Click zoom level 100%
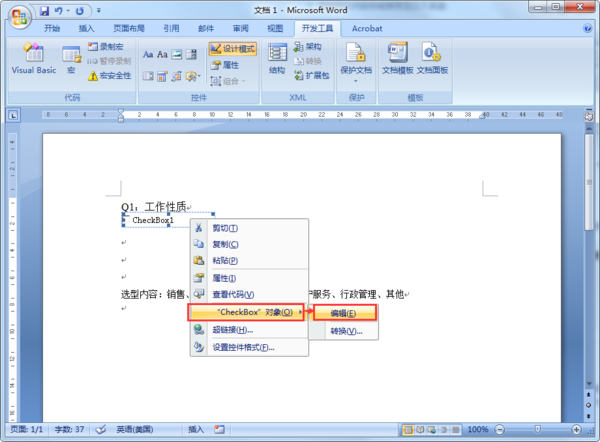The width and height of the screenshot is (600, 442). tap(478, 429)
